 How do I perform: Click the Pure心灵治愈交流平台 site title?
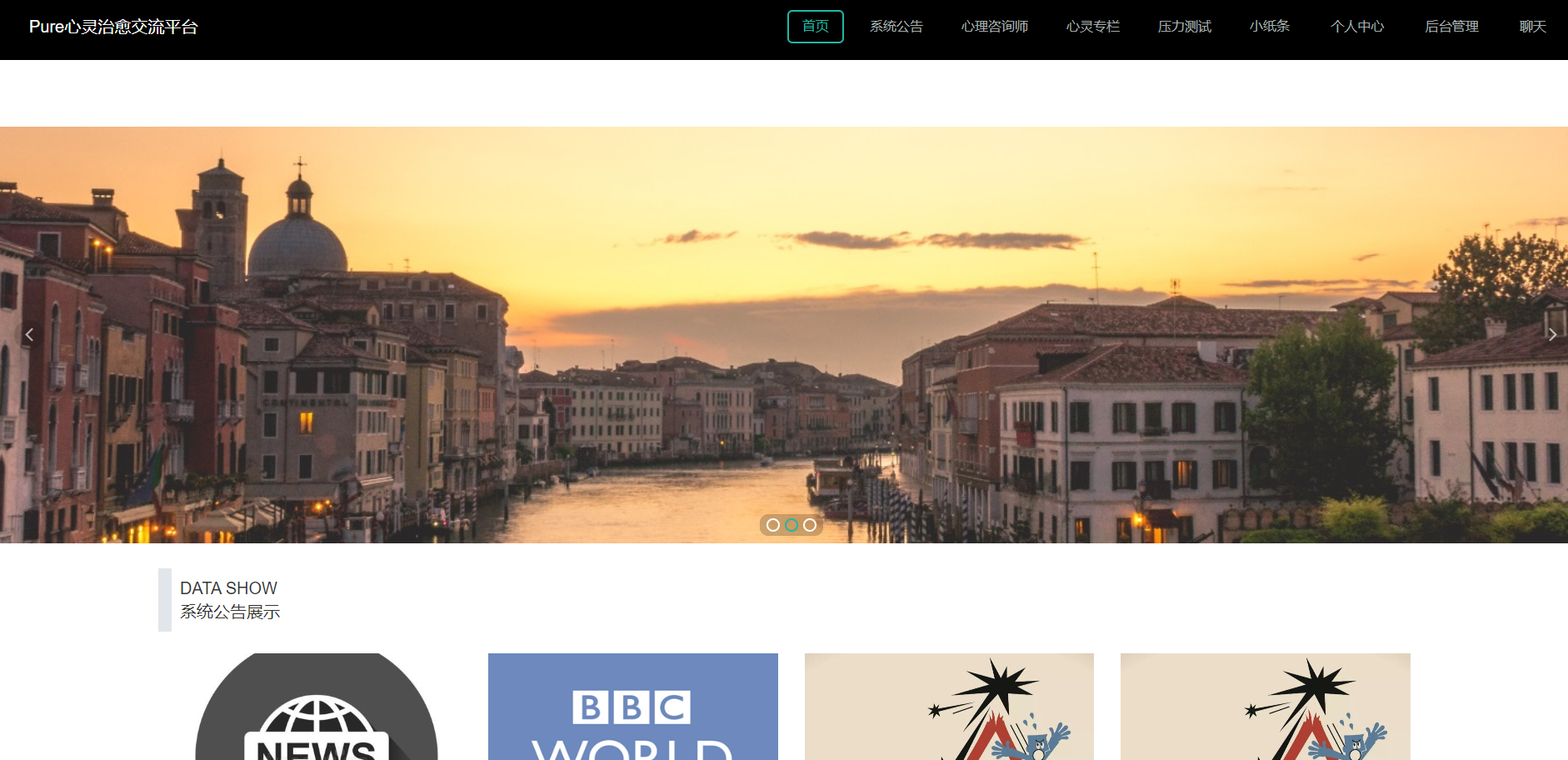pyautogui.click(x=113, y=27)
